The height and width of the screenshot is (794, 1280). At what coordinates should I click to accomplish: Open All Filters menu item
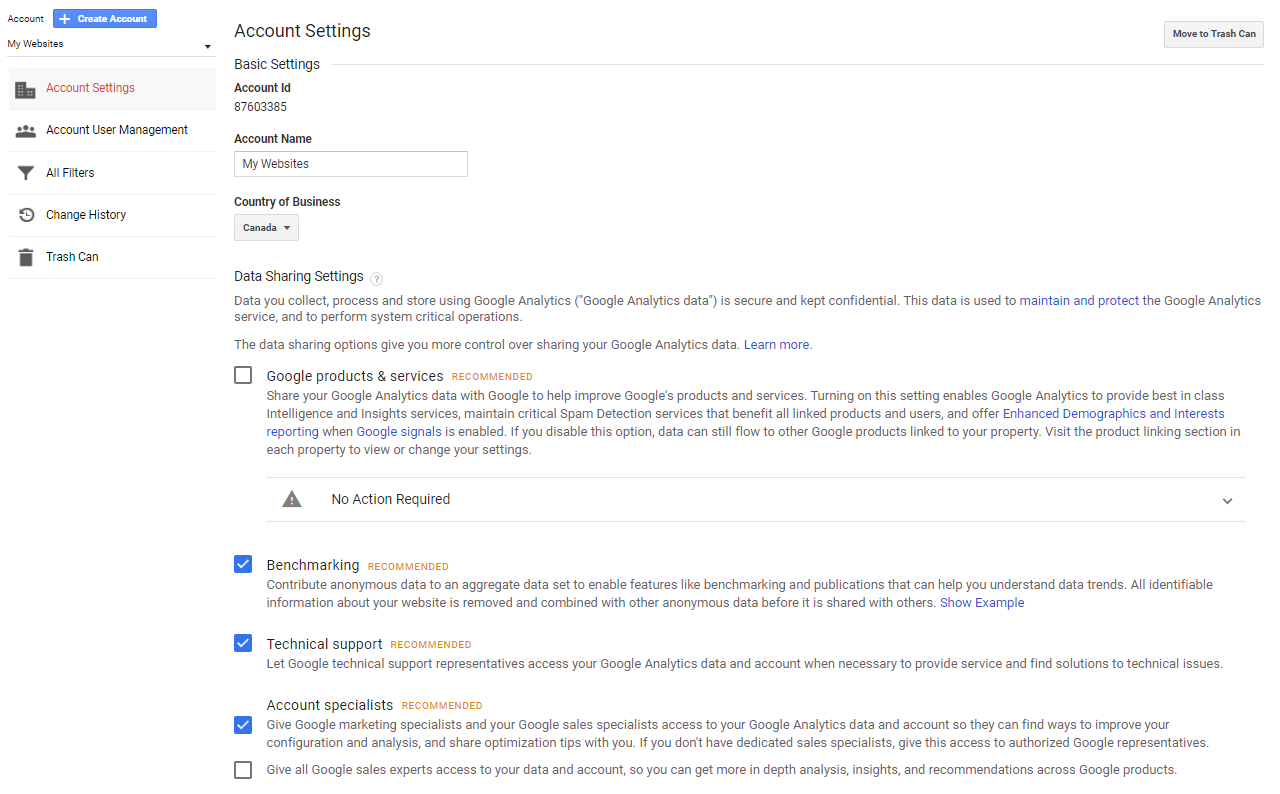pyautogui.click(x=112, y=173)
